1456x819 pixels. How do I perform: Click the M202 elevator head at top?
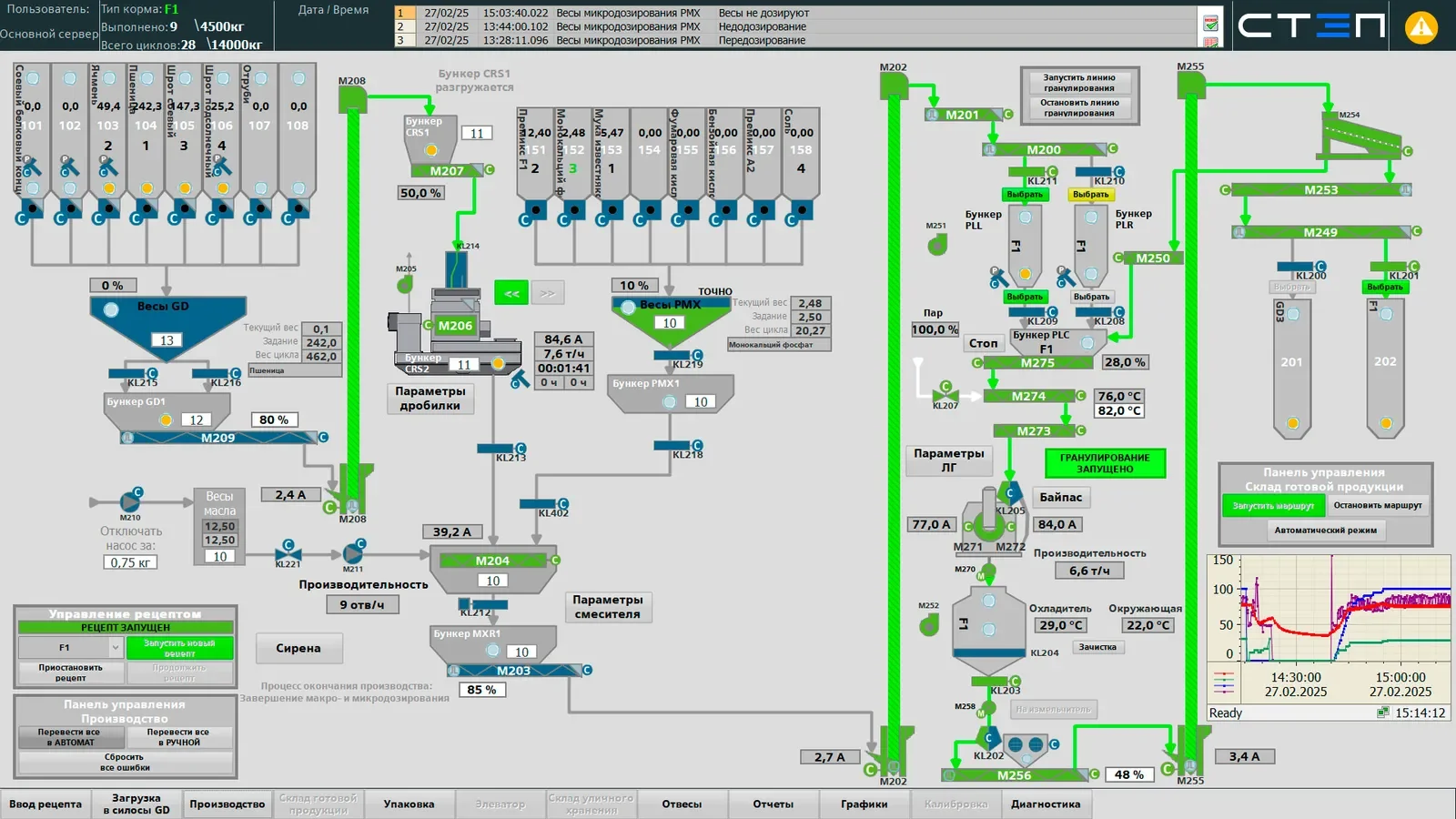[894, 86]
